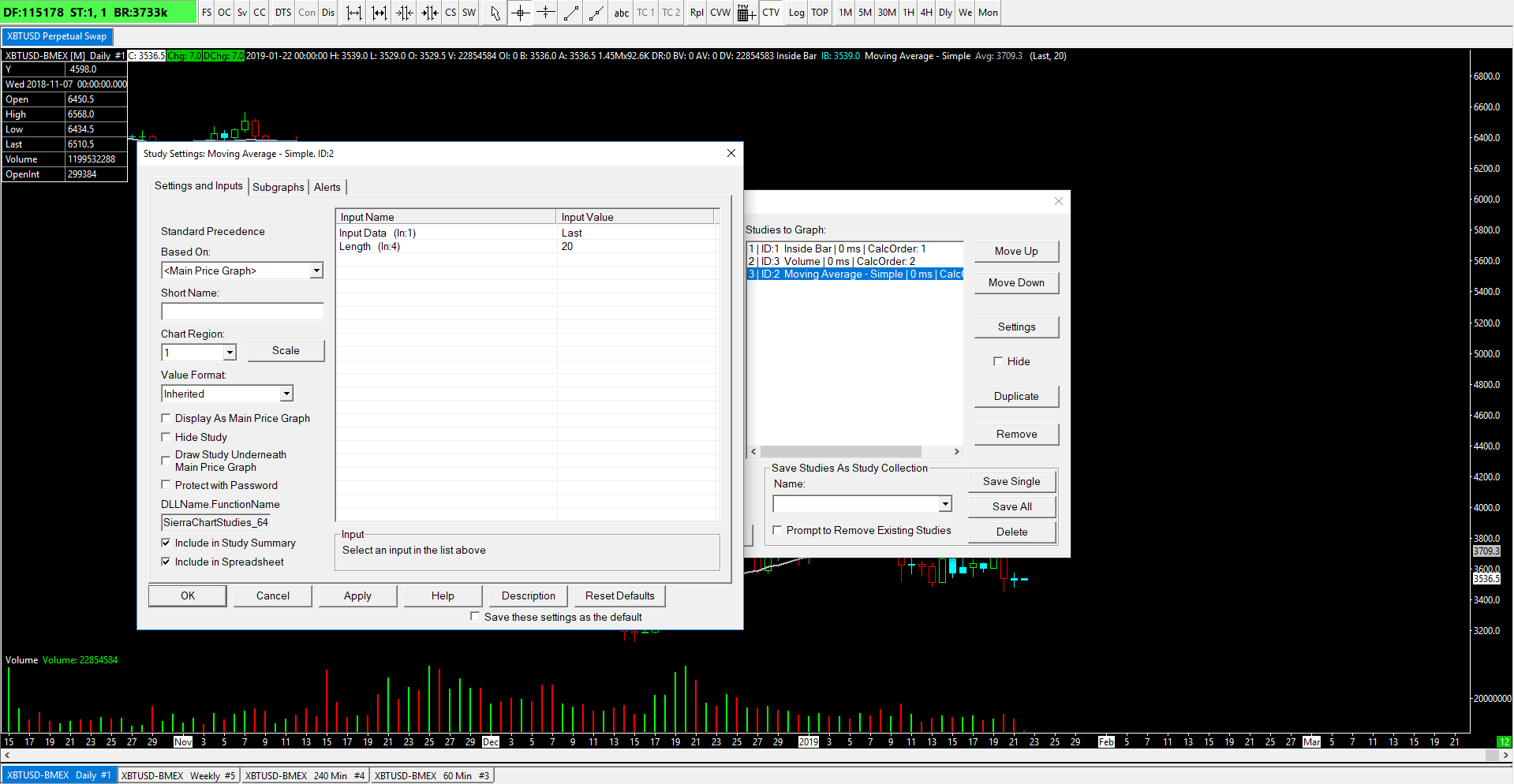This screenshot has height=784, width=1514.
Task: Click the Reset Defaults button
Action: [620, 595]
